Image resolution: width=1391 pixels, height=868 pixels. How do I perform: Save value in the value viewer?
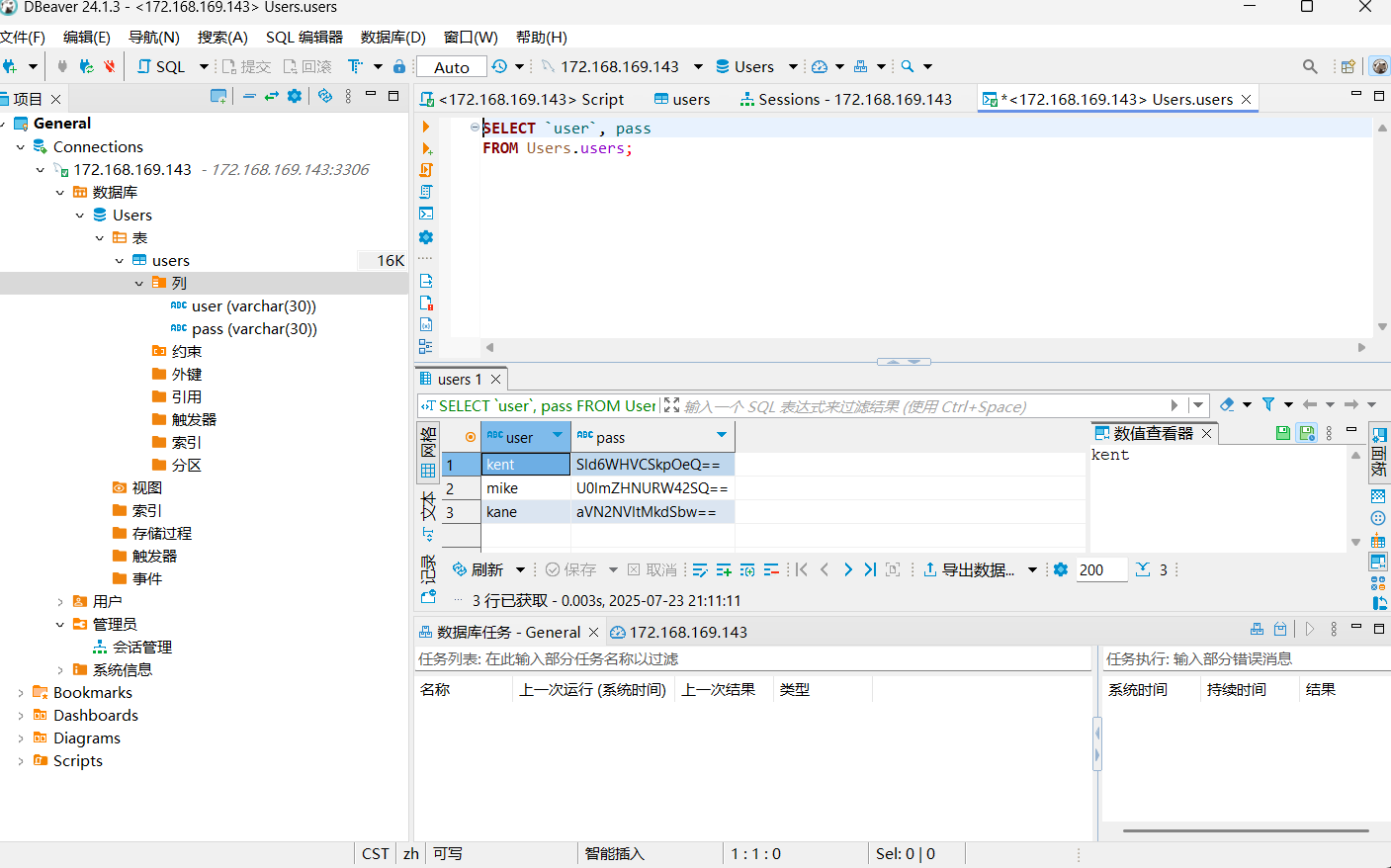[x=1282, y=433]
